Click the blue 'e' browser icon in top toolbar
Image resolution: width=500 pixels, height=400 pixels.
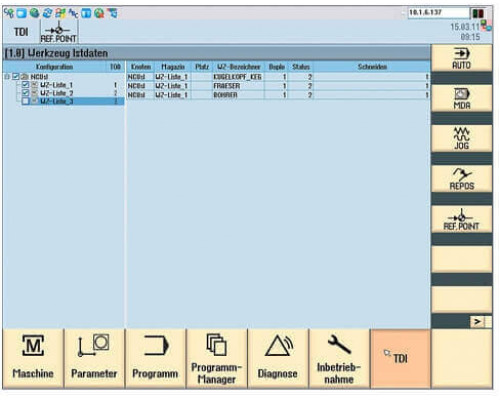(47, 13)
